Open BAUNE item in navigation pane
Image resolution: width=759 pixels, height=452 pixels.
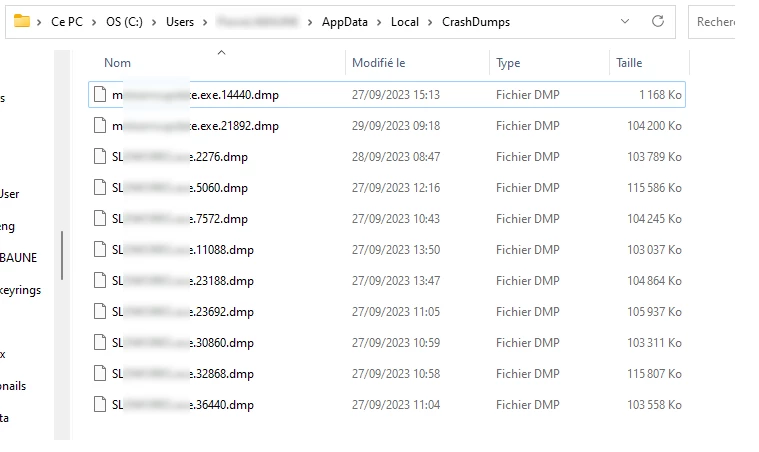pyautogui.click(x=18, y=257)
